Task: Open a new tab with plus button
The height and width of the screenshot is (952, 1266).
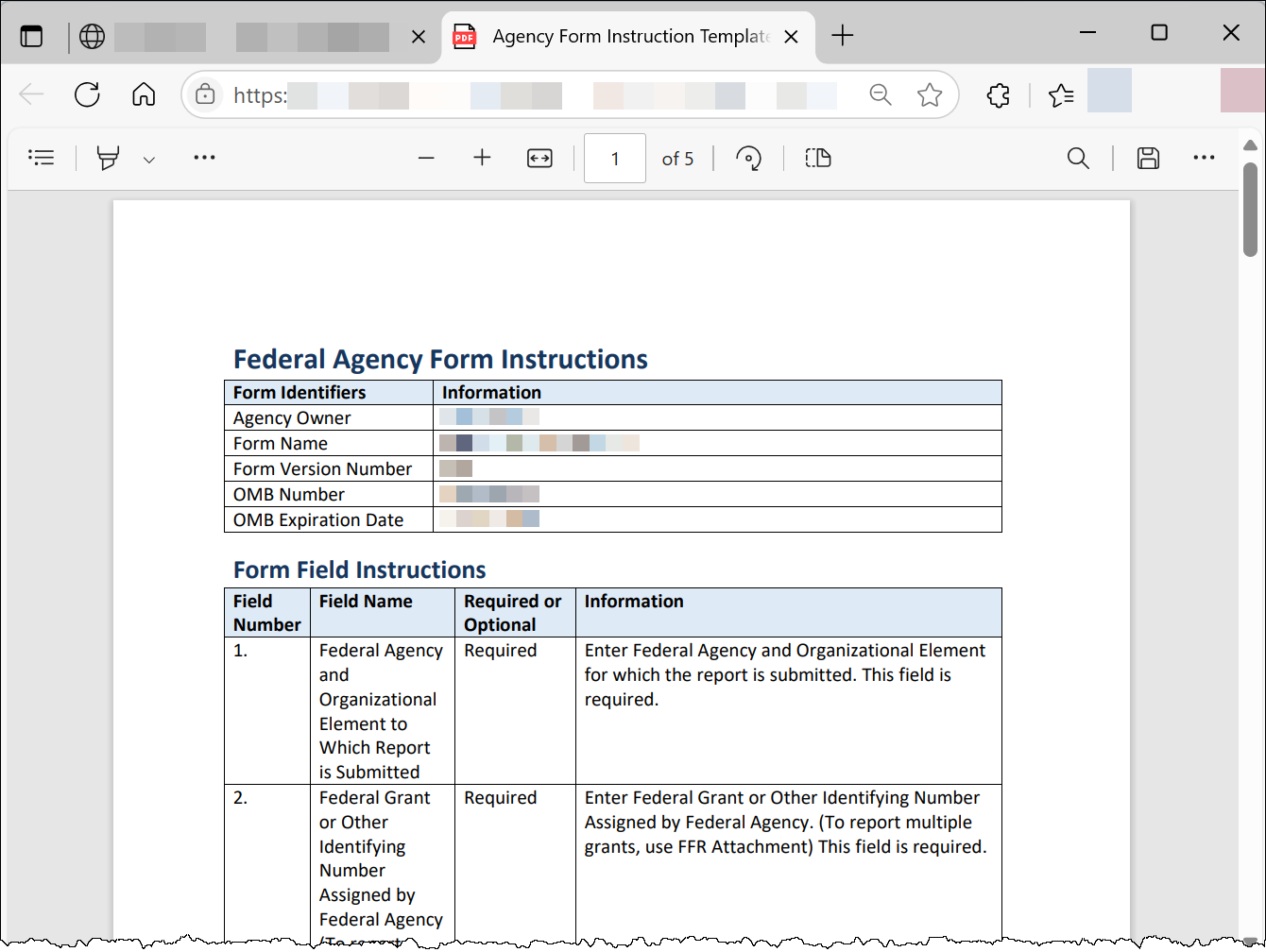Action: click(842, 36)
